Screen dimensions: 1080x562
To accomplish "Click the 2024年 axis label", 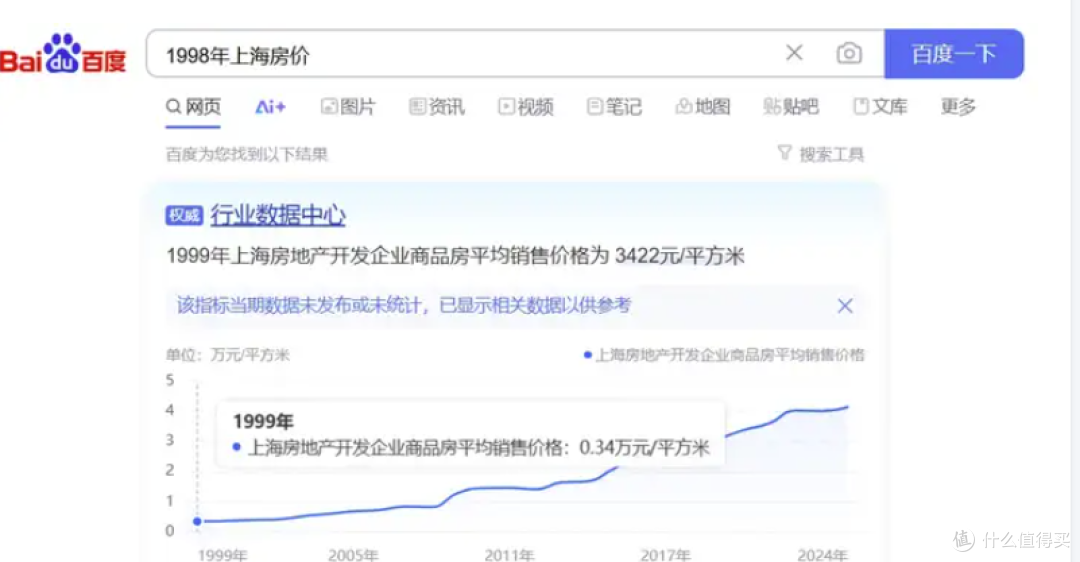I will (822, 554).
